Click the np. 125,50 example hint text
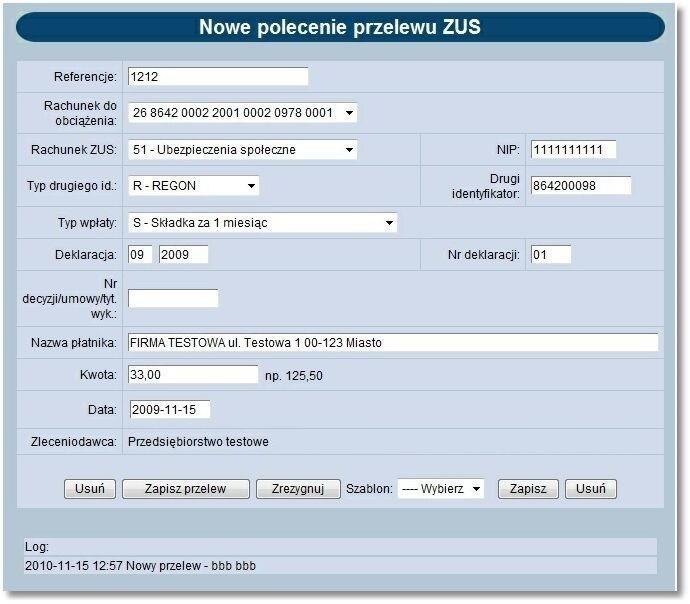 (x=294, y=376)
